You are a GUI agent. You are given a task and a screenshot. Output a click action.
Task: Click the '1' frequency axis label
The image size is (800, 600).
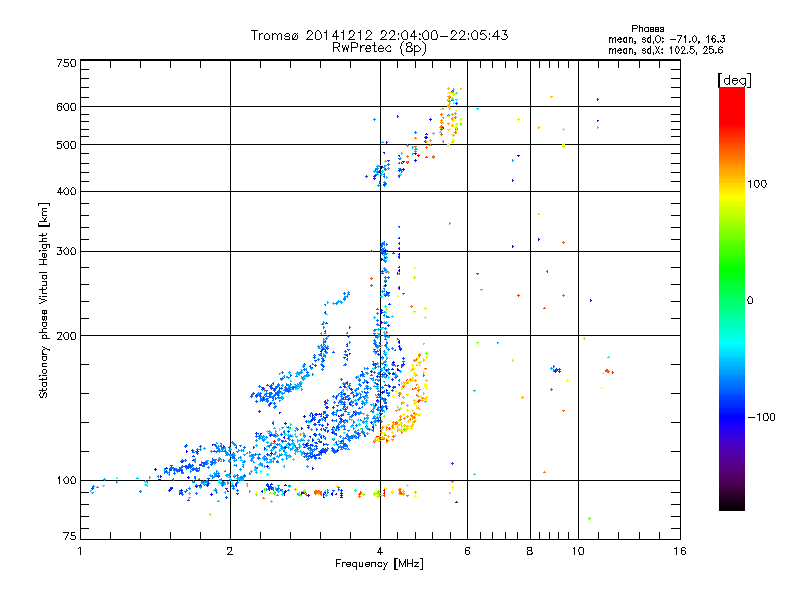(80, 552)
